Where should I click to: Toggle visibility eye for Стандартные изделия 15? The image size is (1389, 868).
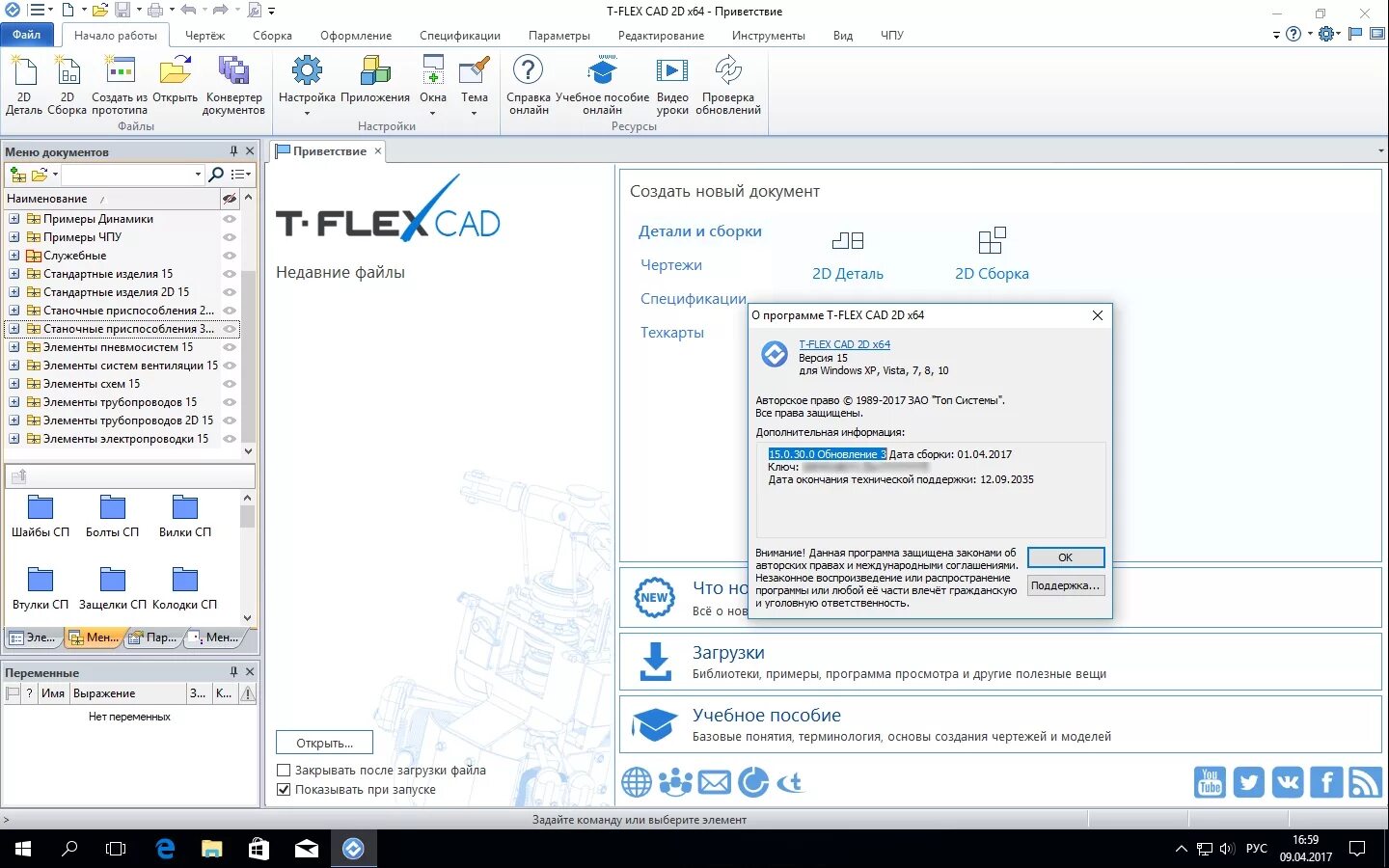[x=230, y=274]
